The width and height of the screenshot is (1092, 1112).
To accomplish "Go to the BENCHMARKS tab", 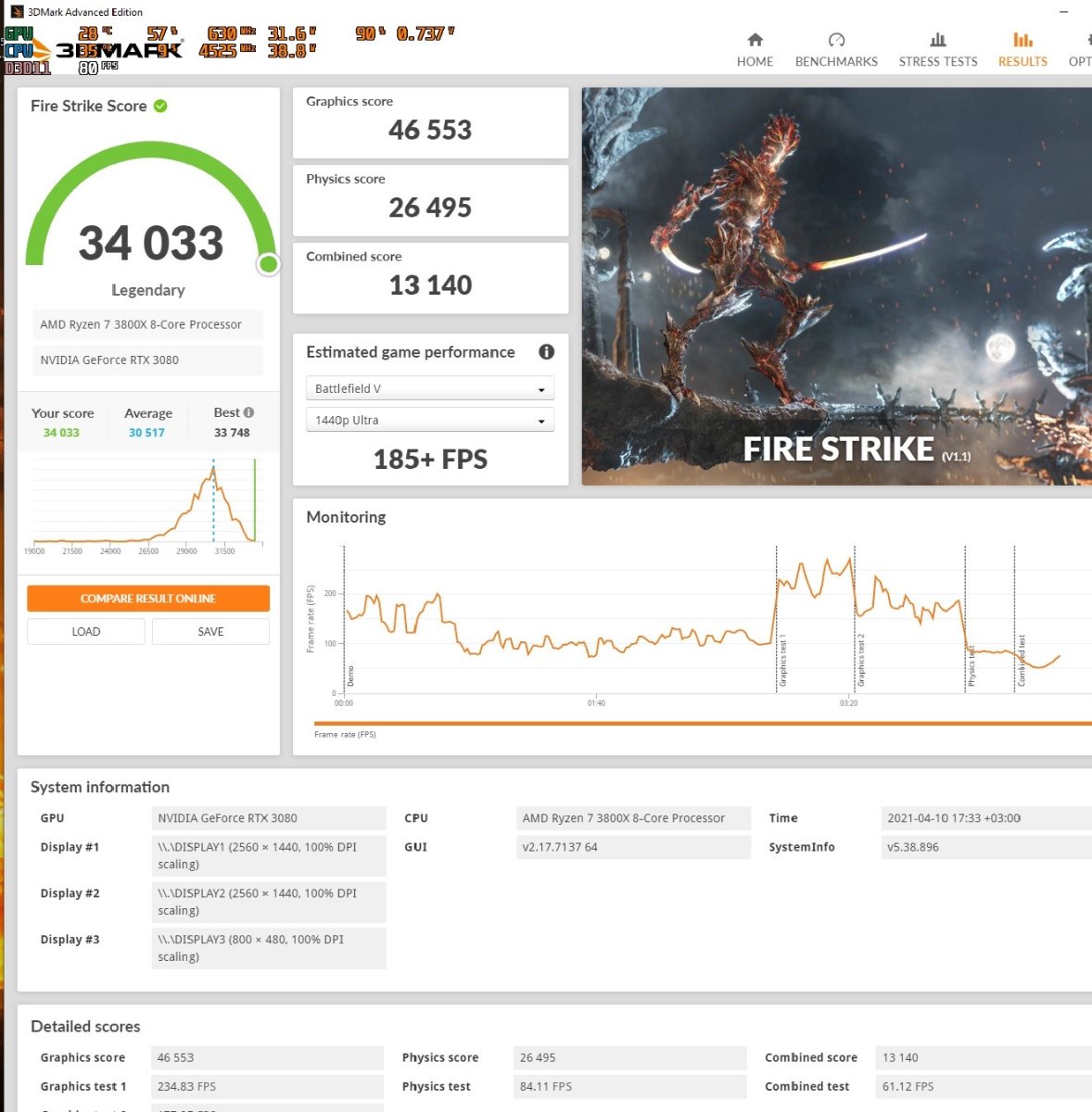I will [x=836, y=50].
